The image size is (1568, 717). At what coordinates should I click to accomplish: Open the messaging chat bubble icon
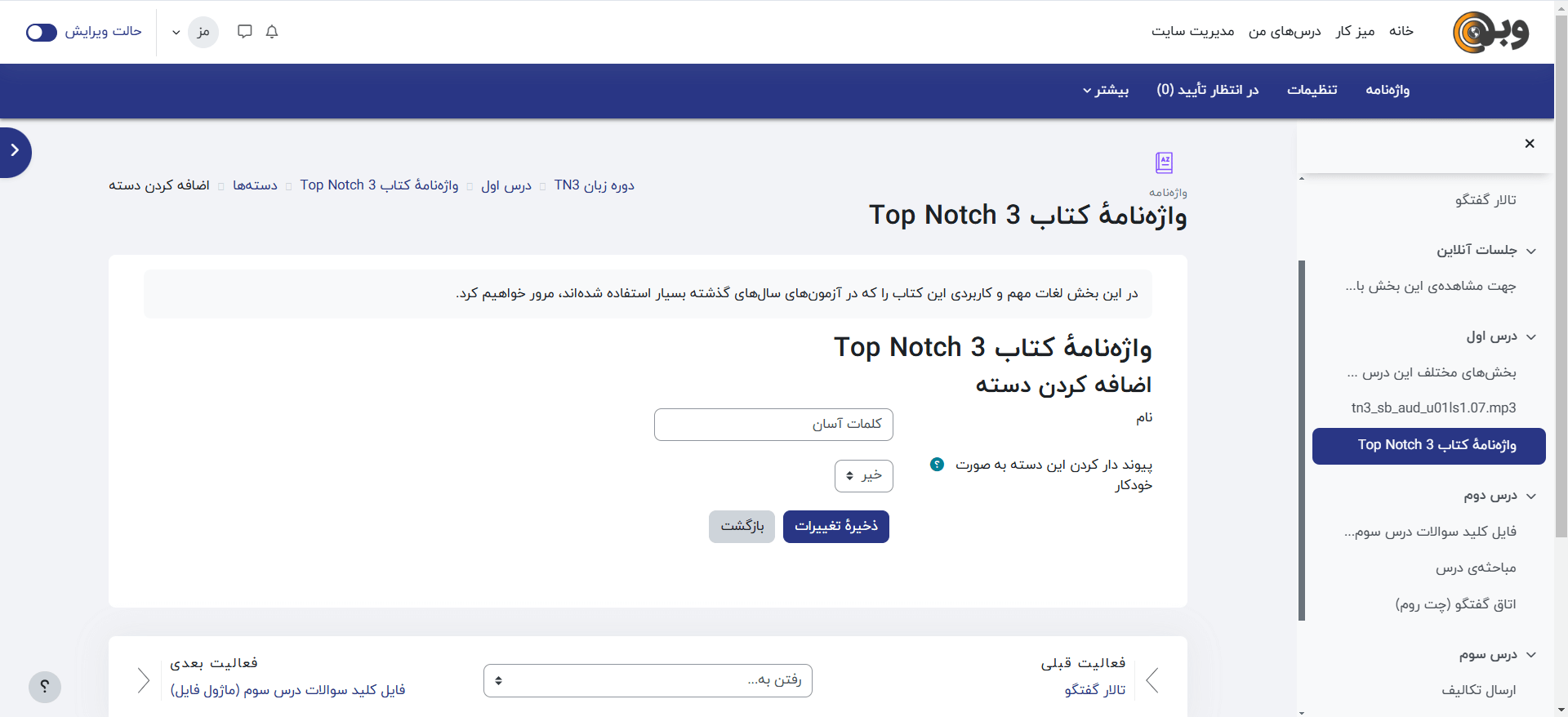244,32
